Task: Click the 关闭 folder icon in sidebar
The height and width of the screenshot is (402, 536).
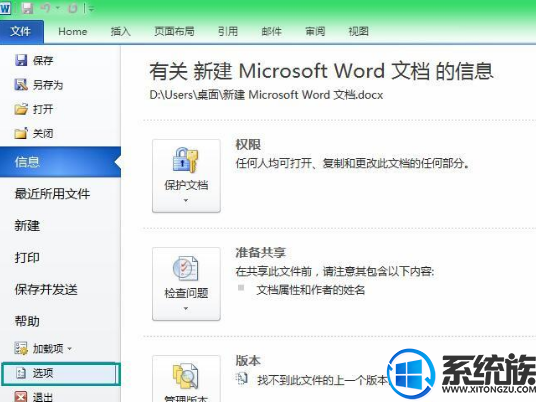Action: click(21, 133)
